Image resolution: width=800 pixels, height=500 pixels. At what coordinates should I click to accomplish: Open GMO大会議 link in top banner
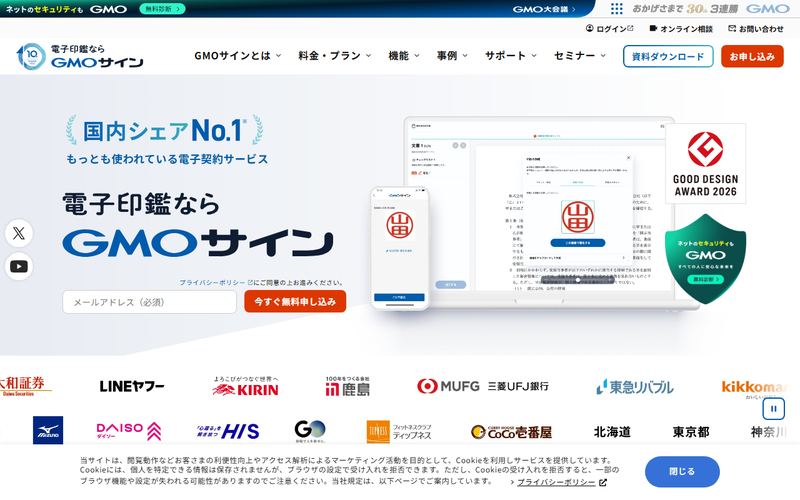(x=544, y=9)
